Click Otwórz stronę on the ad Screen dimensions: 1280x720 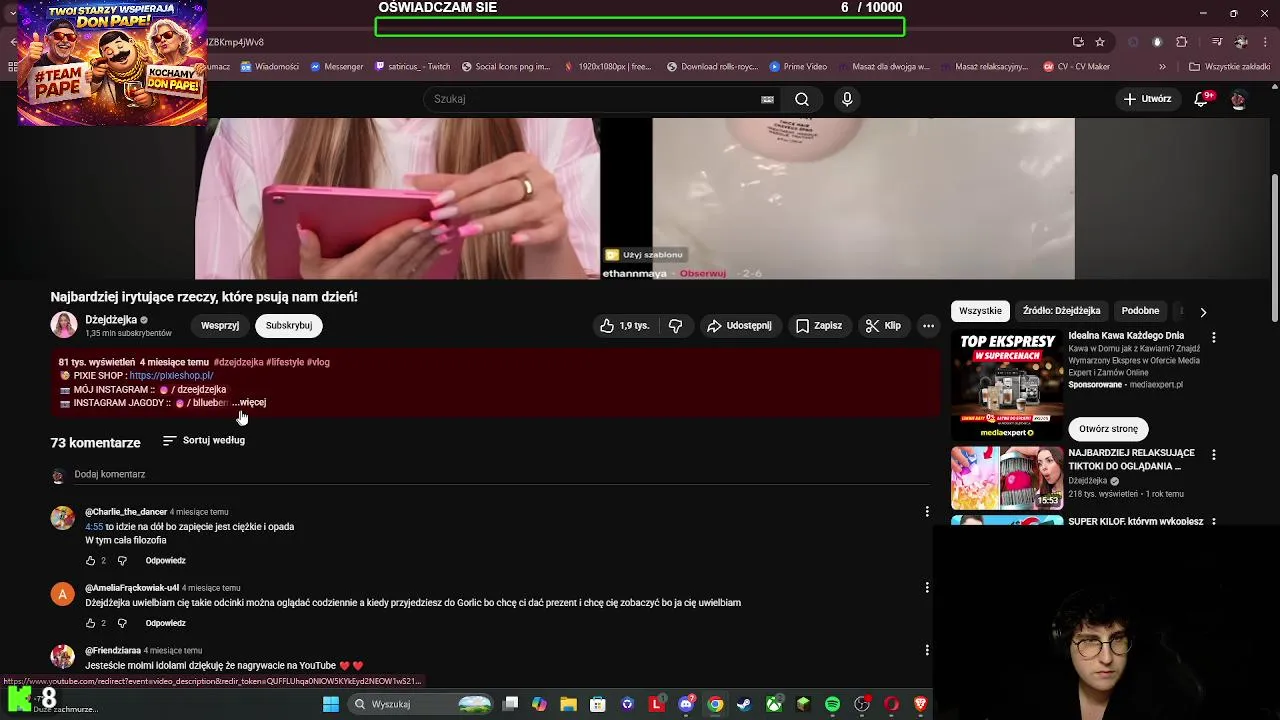[x=1108, y=429]
